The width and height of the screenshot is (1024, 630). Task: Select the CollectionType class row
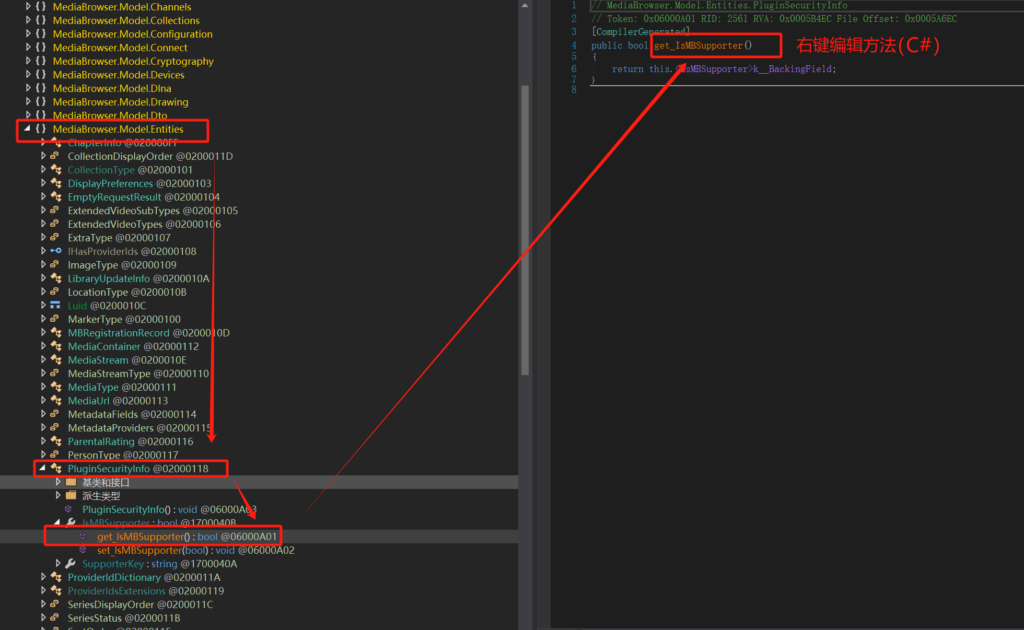[x=130, y=170]
